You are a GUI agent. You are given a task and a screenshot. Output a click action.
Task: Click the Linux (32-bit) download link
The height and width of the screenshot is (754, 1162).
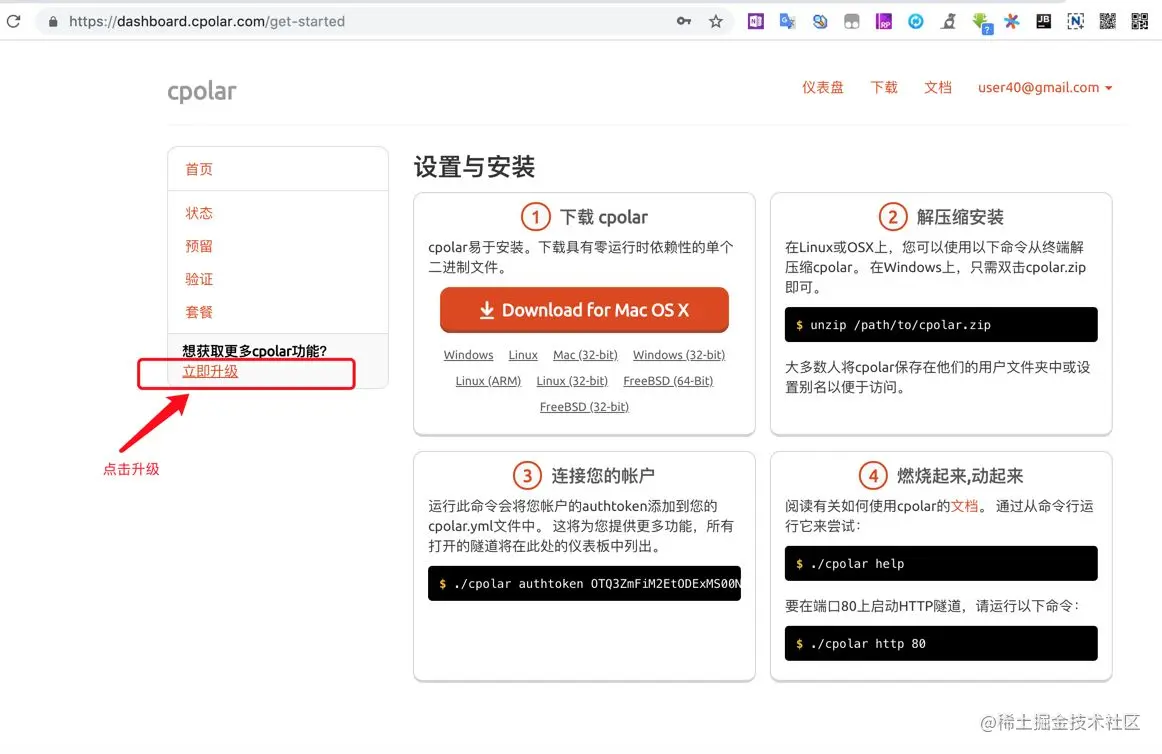[572, 381]
